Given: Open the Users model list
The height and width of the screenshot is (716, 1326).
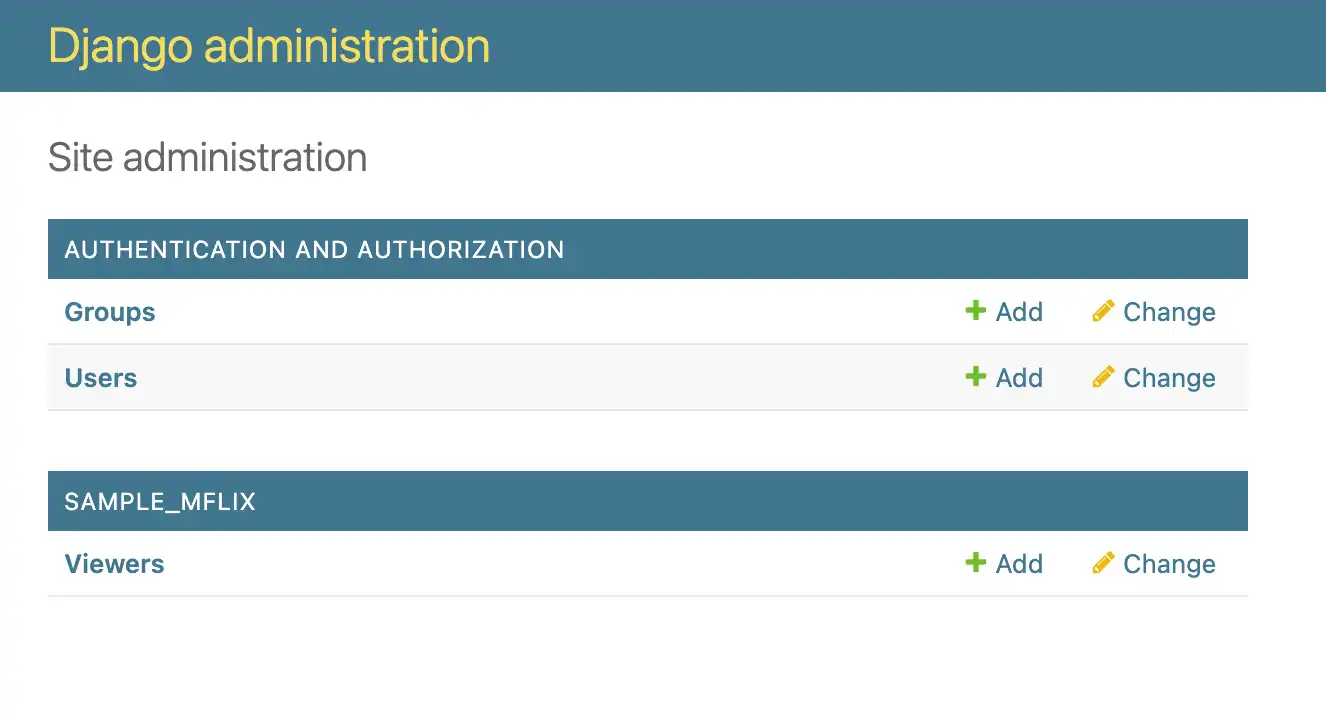Looking at the screenshot, I should click(100, 377).
